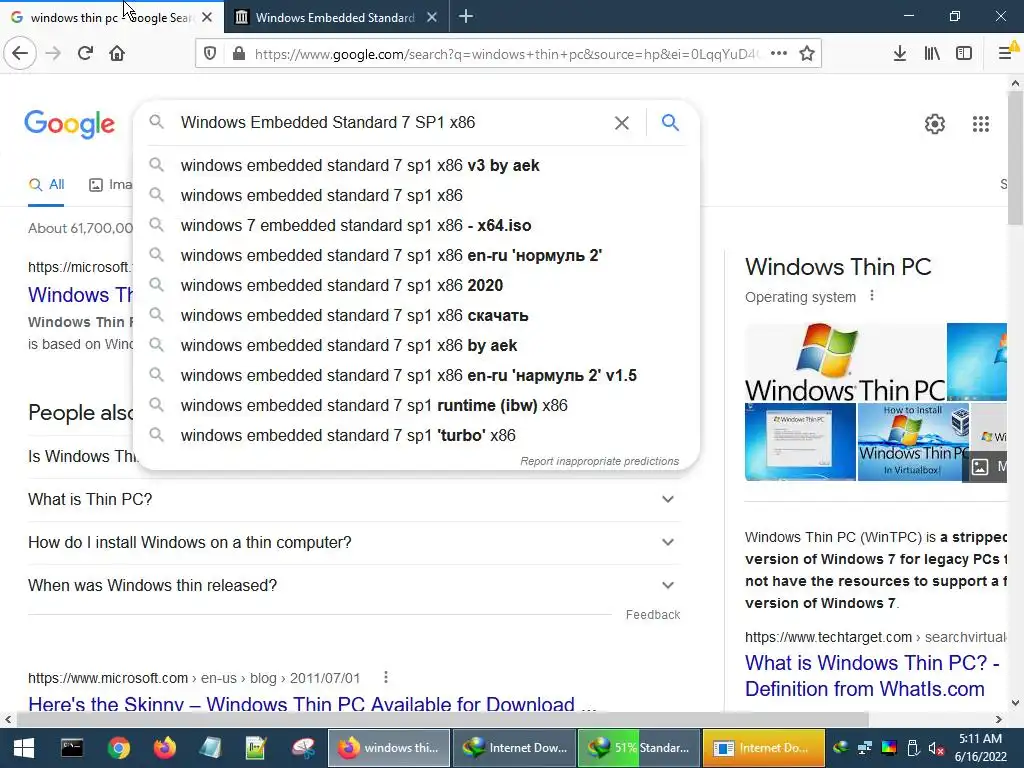Open the Windows Thin PC logo image

tap(845, 362)
